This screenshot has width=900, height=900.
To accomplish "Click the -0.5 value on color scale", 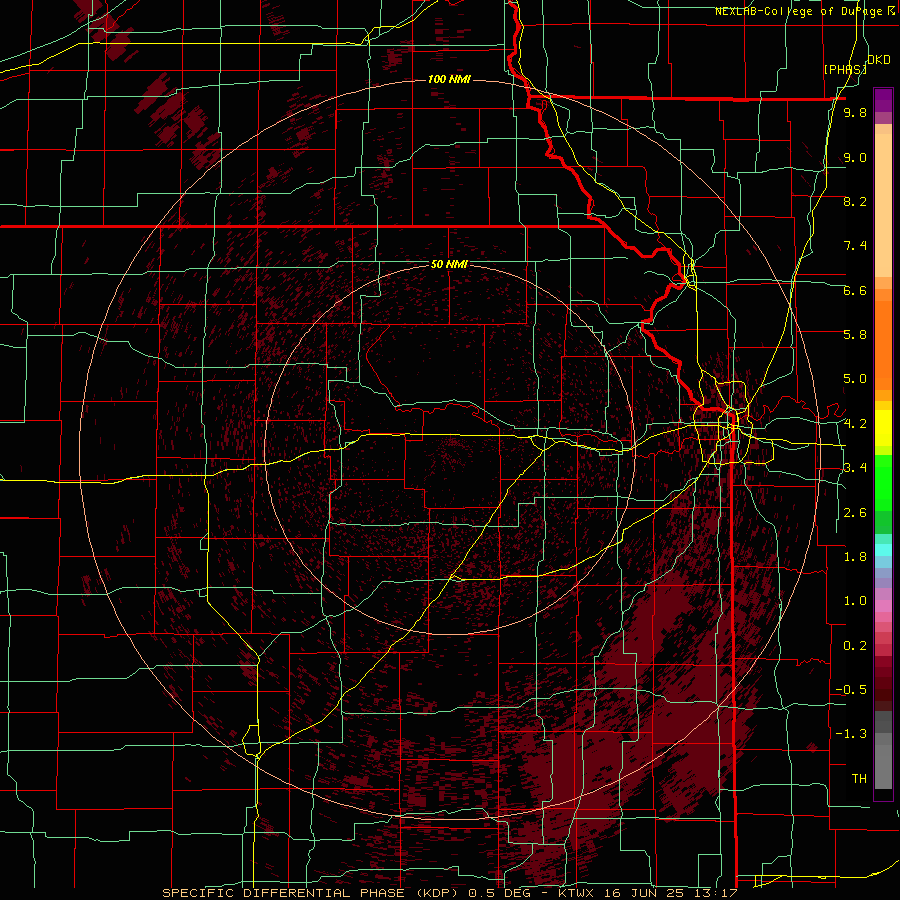I will coord(851,690).
